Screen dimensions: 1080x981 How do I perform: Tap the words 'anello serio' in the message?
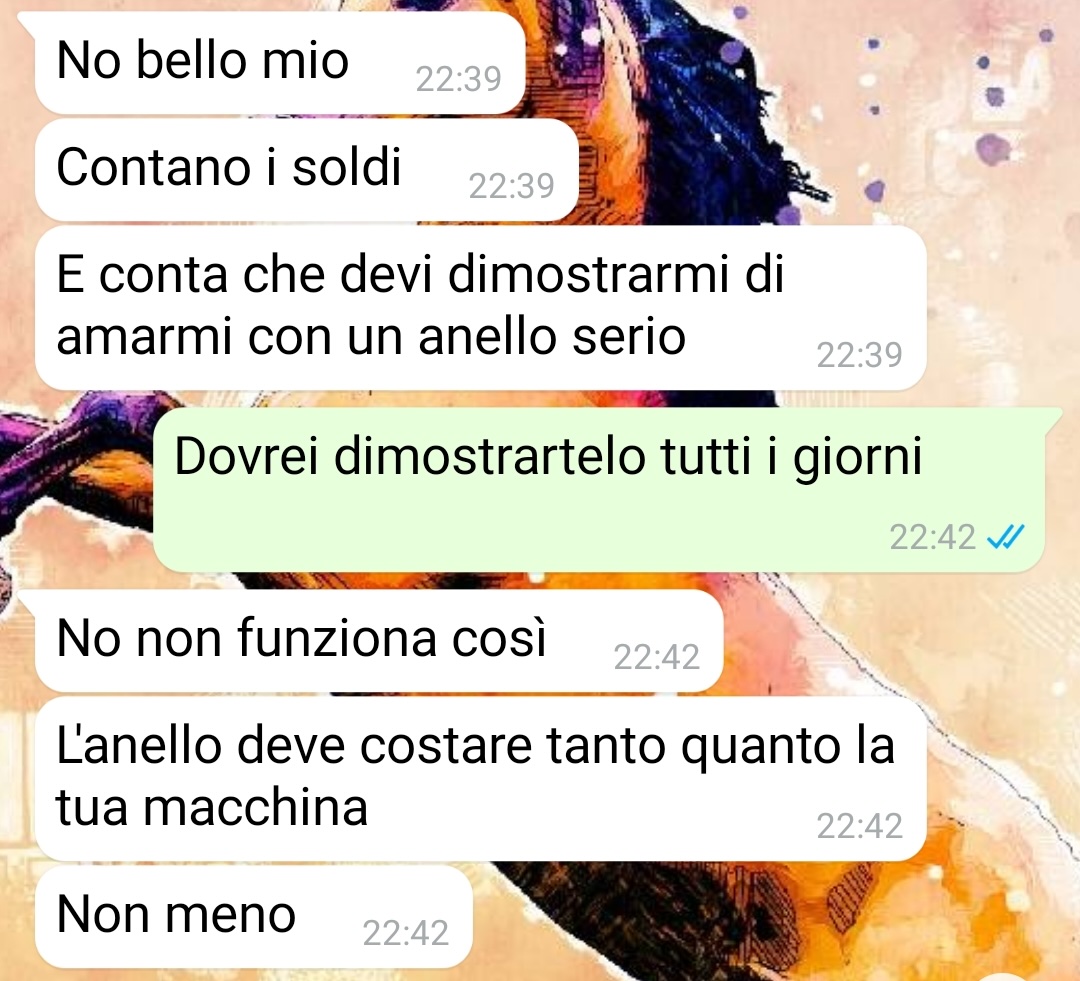552,337
